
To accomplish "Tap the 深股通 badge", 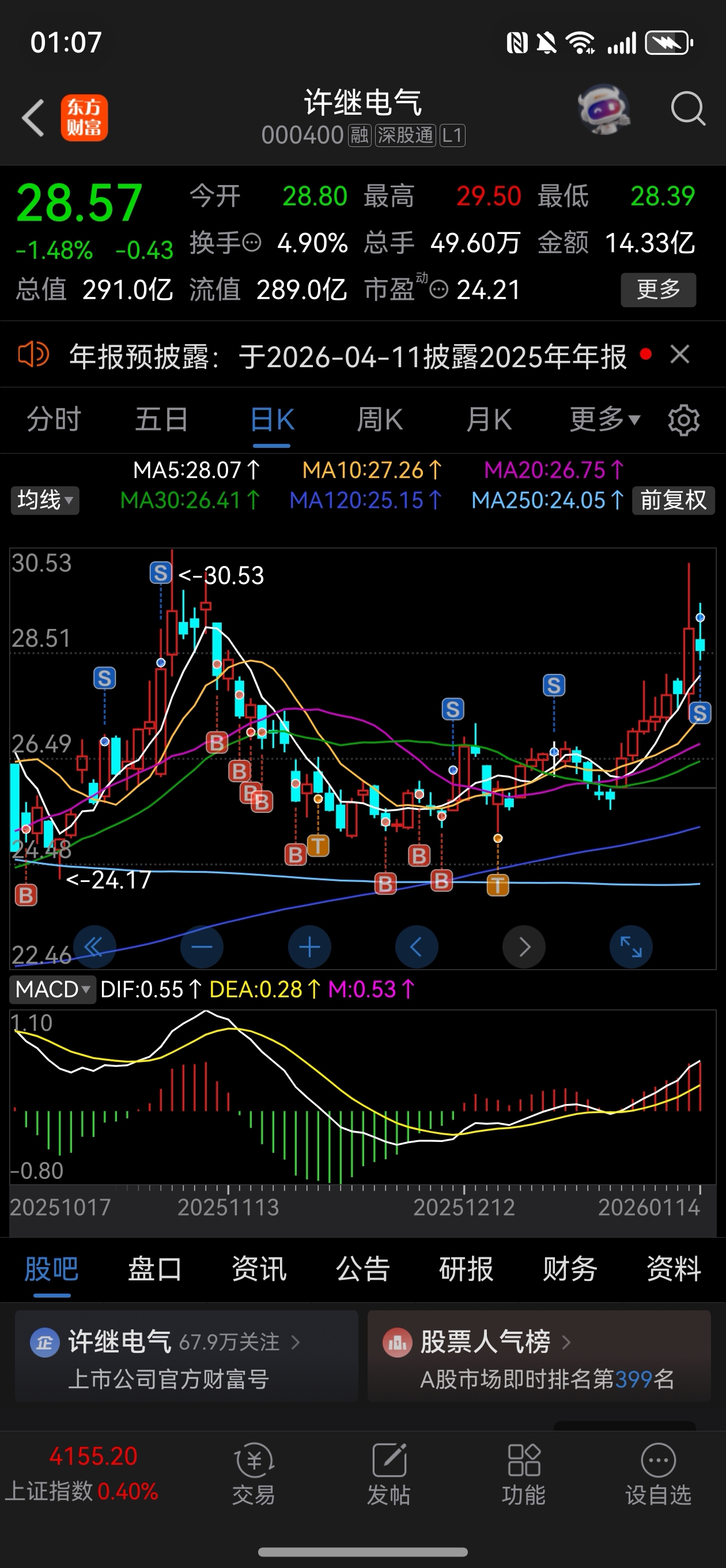I will [405, 135].
